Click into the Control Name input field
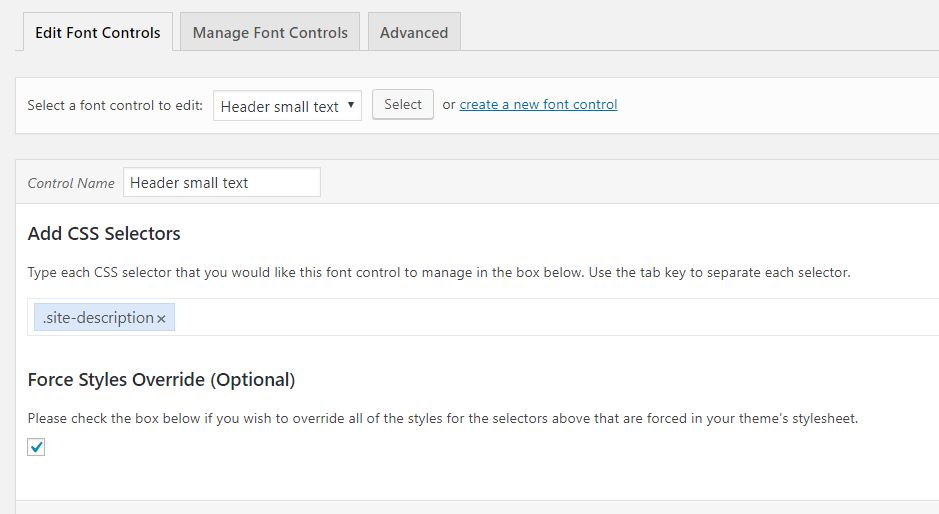This screenshot has height=514, width=939. click(222, 182)
